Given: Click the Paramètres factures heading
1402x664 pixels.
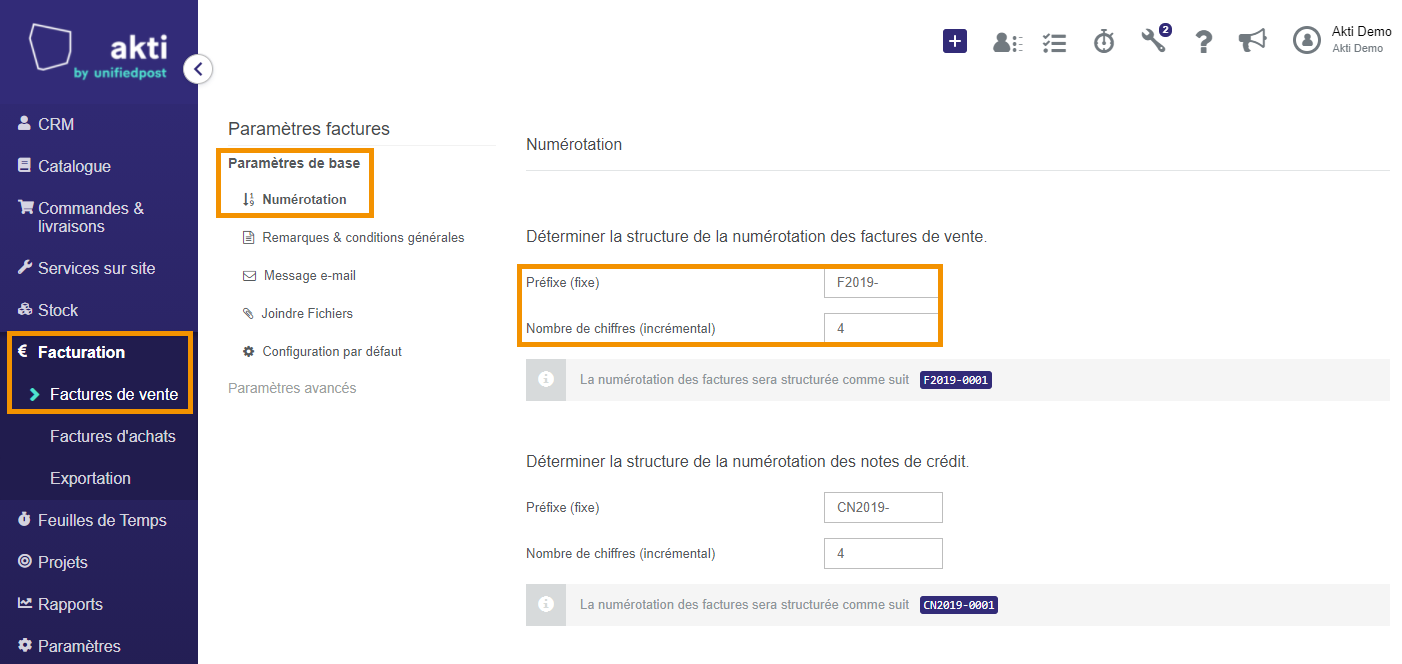Looking at the screenshot, I should tap(309, 129).
